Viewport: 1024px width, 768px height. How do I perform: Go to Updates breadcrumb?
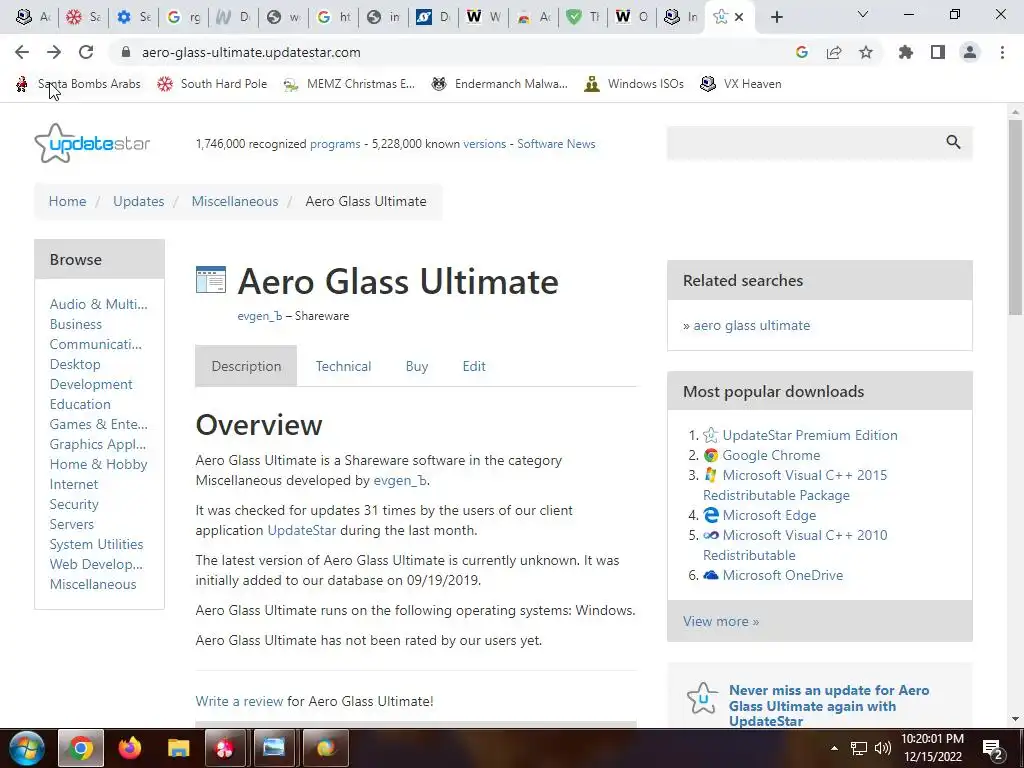138,201
